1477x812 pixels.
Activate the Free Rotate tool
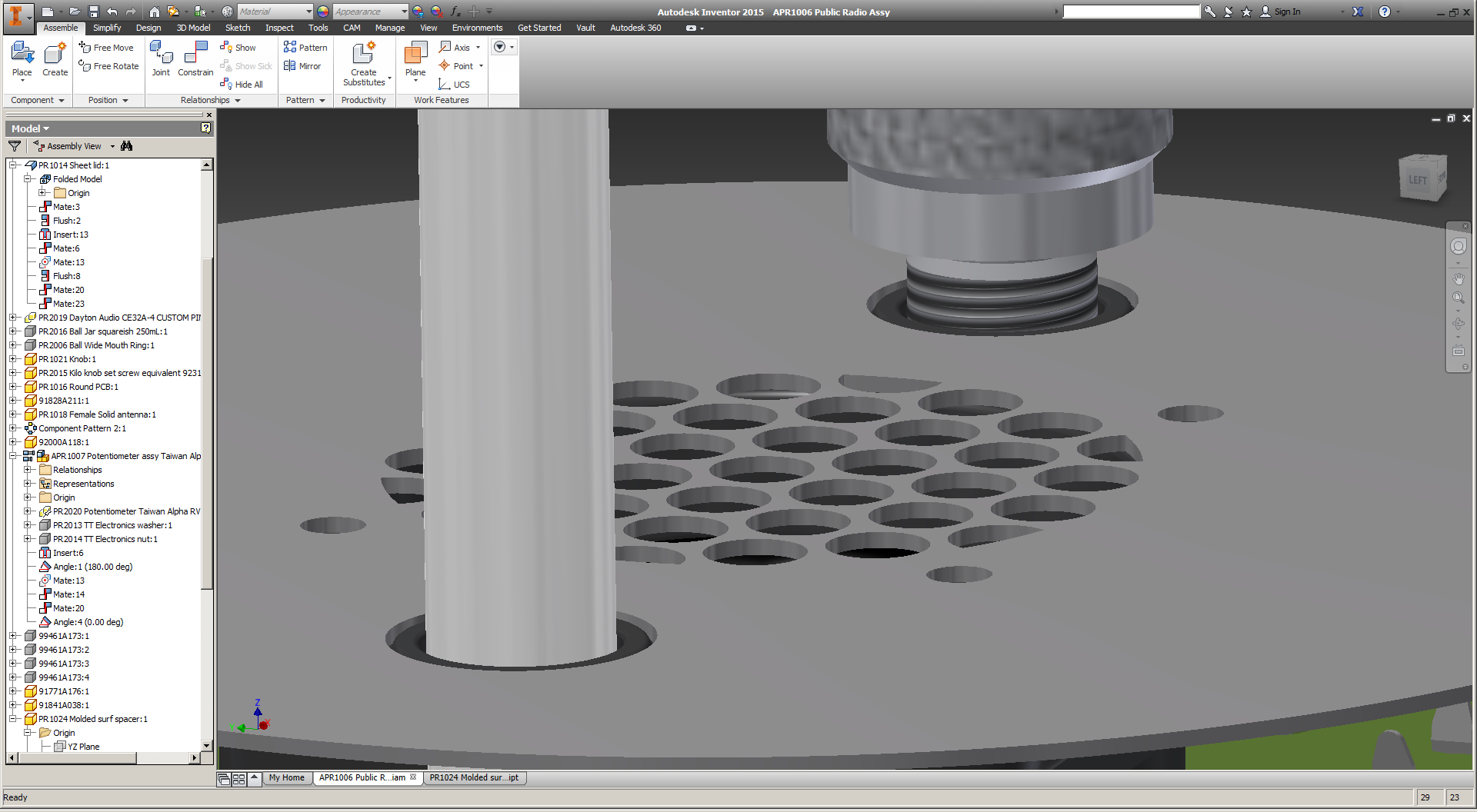click(108, 66)
